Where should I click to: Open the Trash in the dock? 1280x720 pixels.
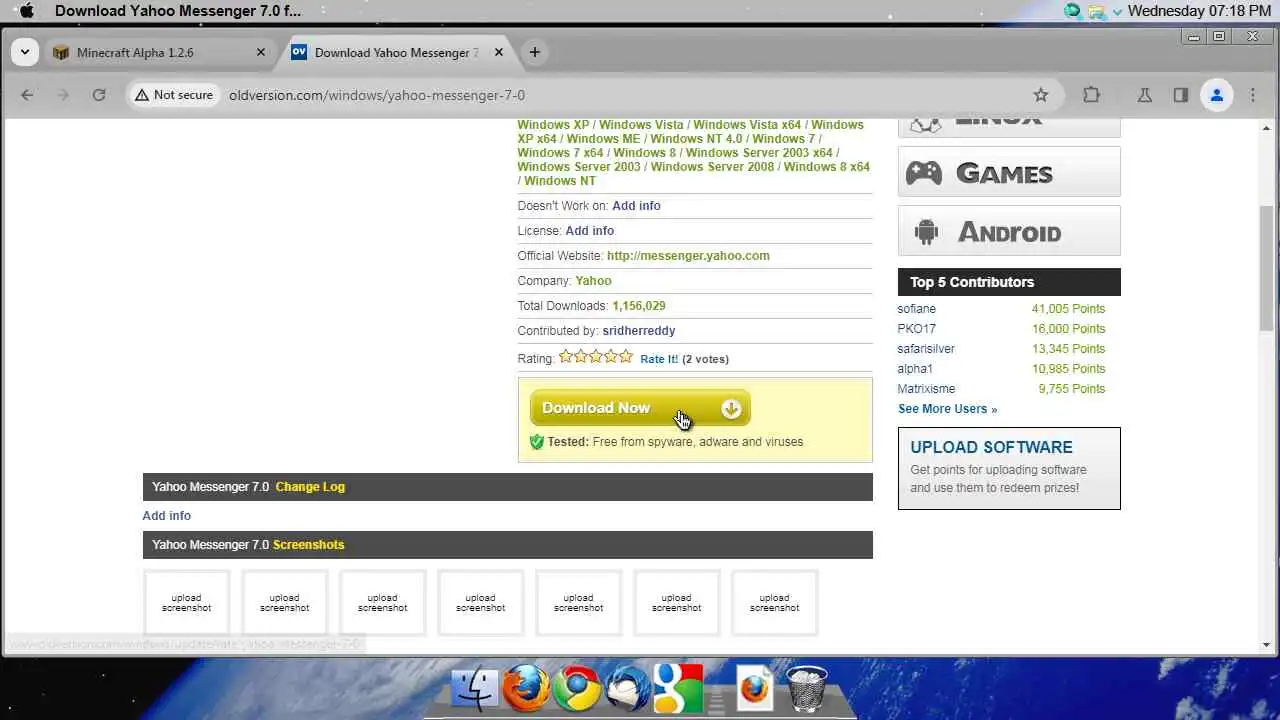806,688
